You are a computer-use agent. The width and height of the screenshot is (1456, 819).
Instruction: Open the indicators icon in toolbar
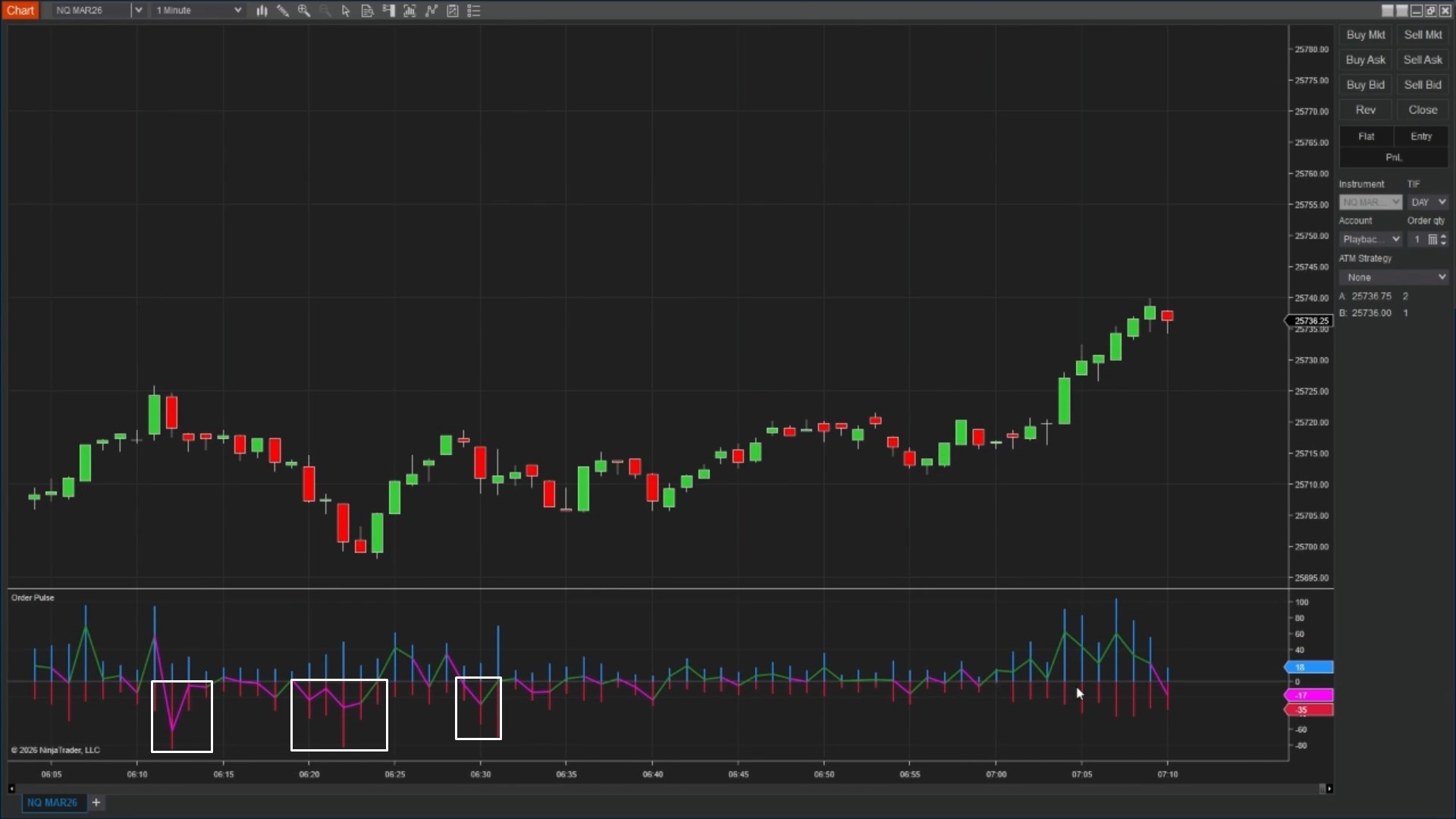tap(409, 11)
